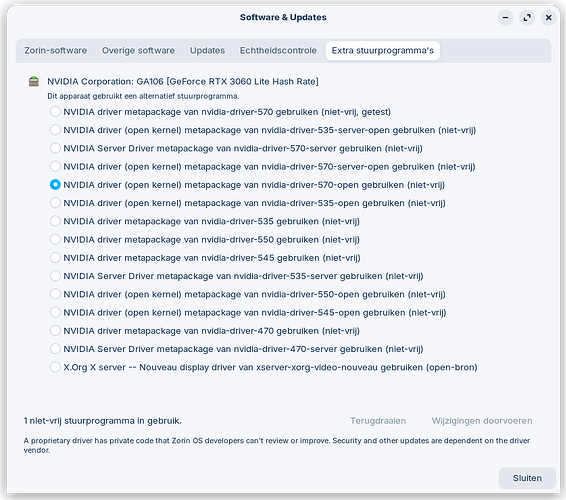Switch to the Overige software tab

(138, 51)
